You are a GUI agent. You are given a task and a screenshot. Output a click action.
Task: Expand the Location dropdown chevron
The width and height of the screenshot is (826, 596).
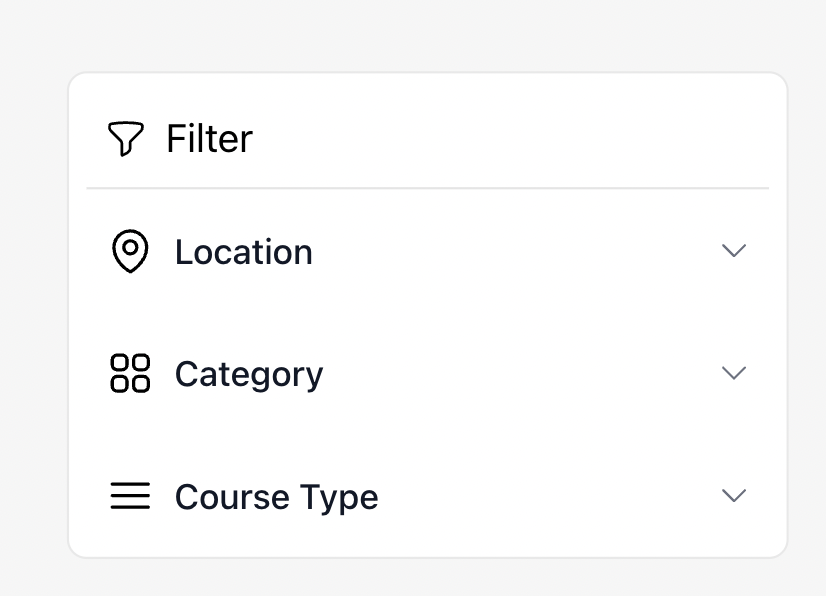pyautogui.click(x=734, y=251)
